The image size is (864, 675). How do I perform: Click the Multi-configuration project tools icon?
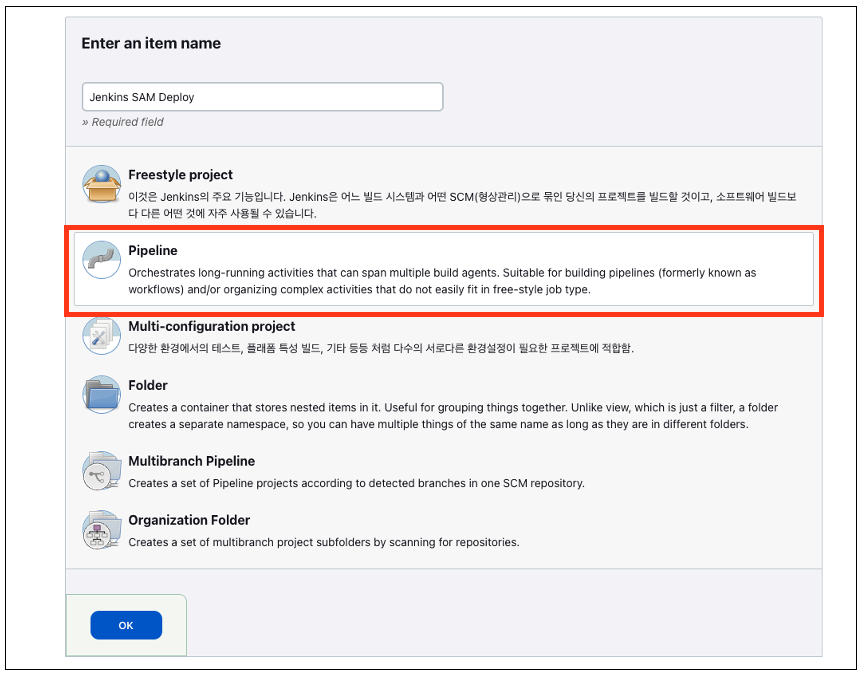pyautogui.click(x=101, y=336)
